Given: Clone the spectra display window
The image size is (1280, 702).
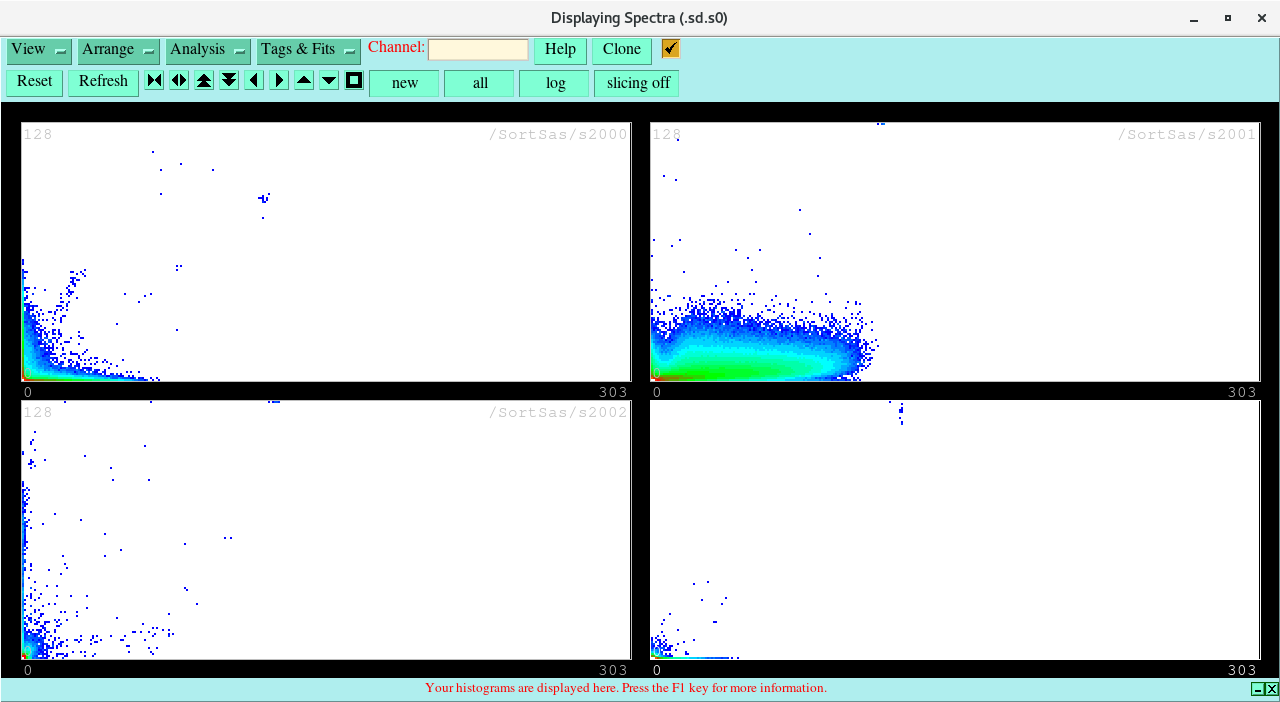Looking at the screenshot, I should 621,49.
